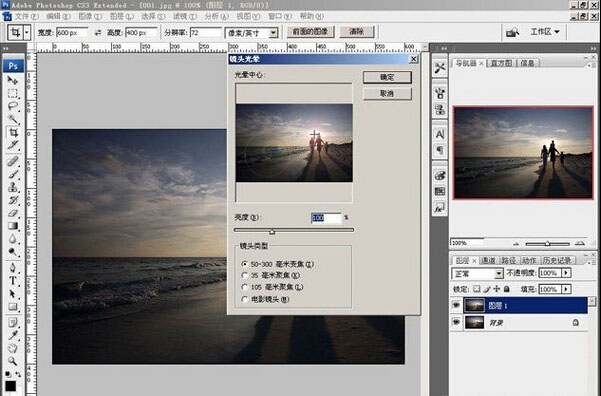Select the Eyedropper tool

(x=13, y=335)
